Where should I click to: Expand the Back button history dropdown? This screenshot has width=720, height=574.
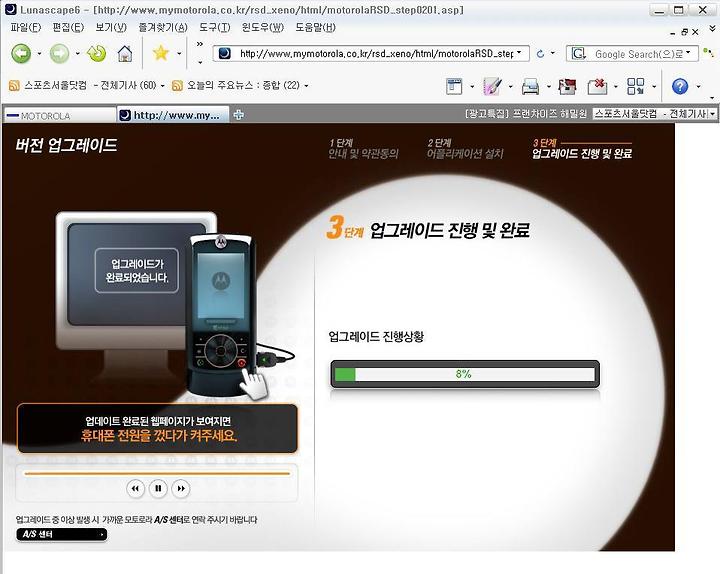pos(39,54)
